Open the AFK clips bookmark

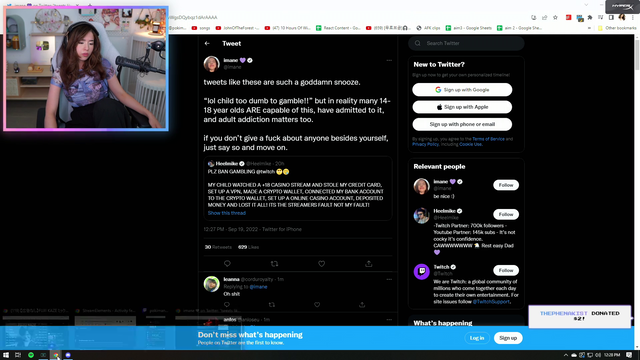428,28
